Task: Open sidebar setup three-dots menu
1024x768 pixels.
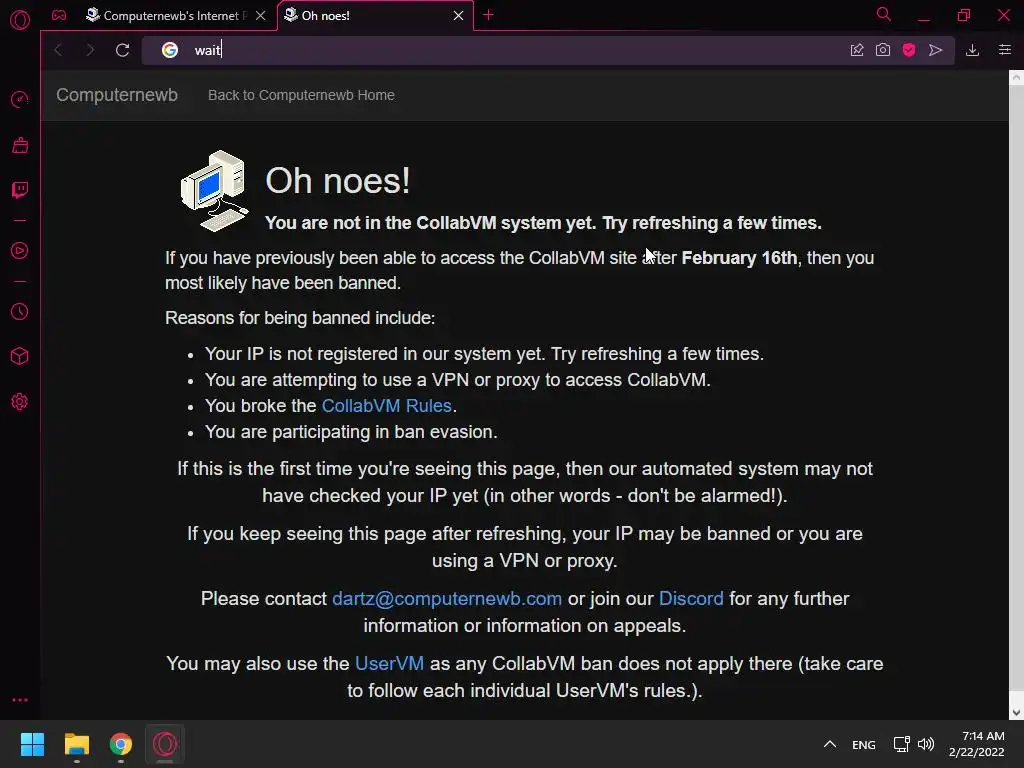Action: [20, 700]
